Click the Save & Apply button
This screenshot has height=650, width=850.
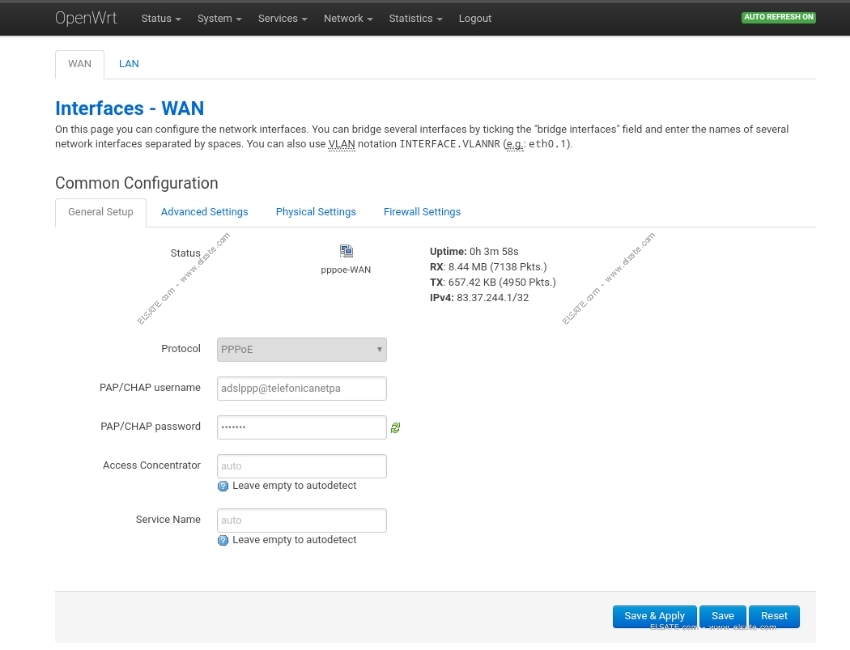(x=654, y=616)
